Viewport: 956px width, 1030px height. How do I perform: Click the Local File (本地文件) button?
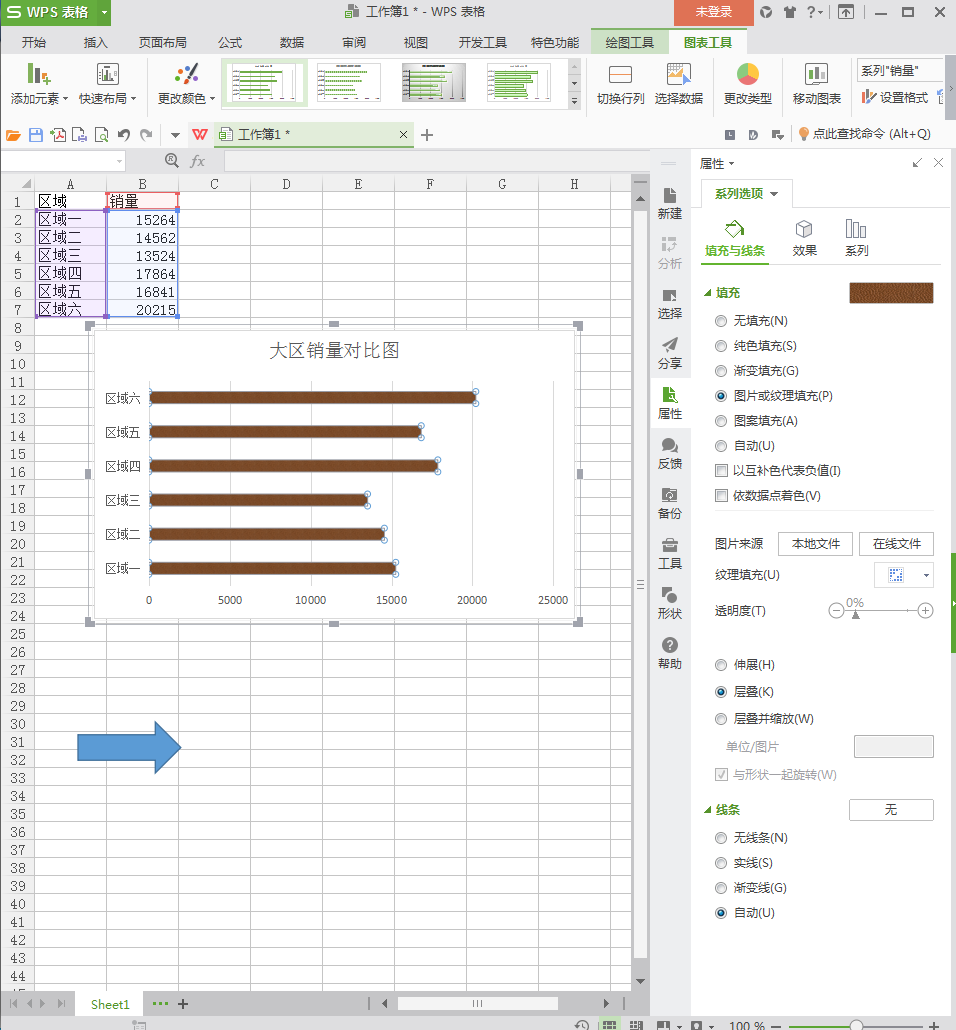[x=815, y=544]
